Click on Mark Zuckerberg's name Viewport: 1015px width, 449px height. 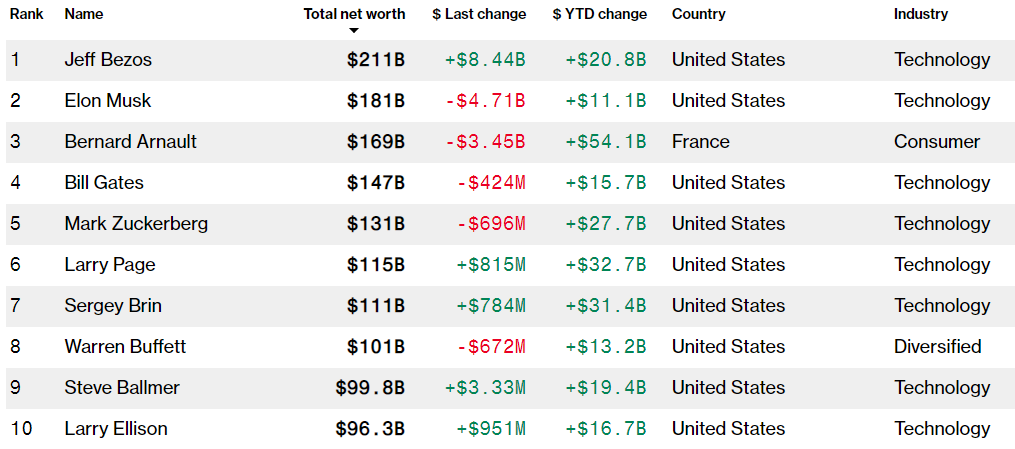pos(136,224)
